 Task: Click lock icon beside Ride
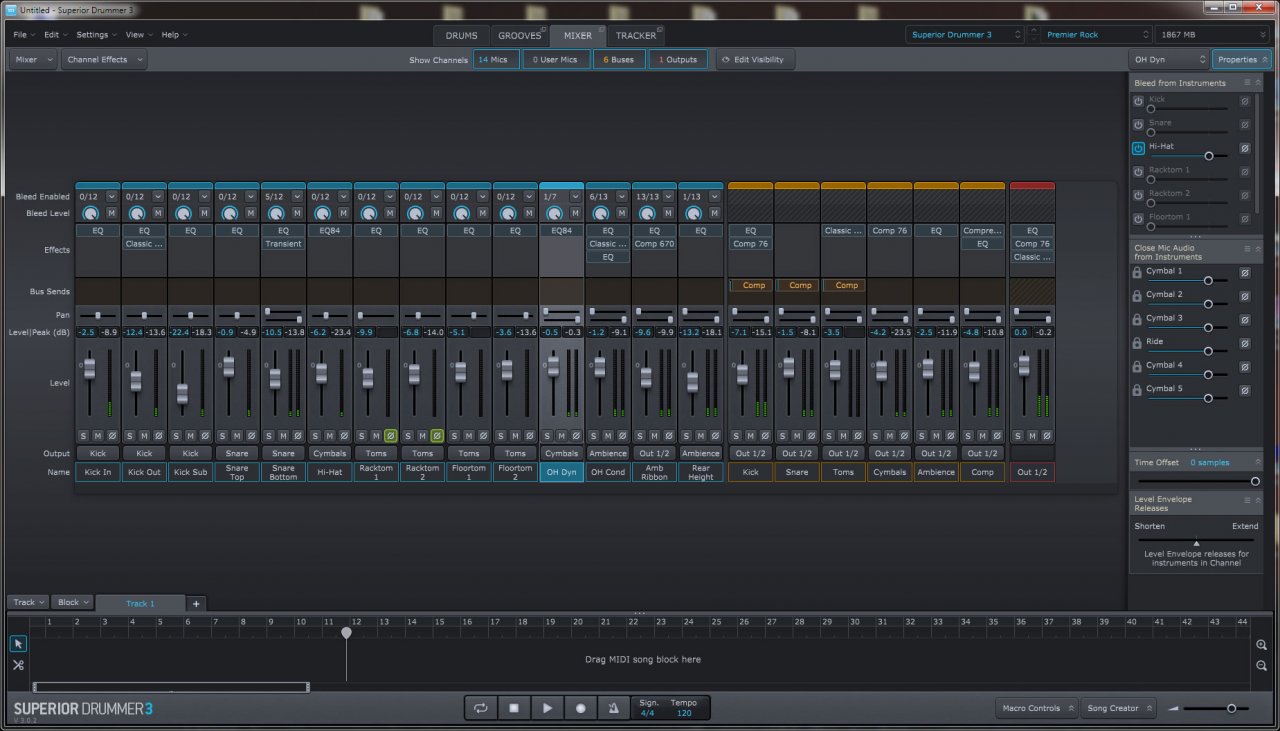click(1137, 343)
